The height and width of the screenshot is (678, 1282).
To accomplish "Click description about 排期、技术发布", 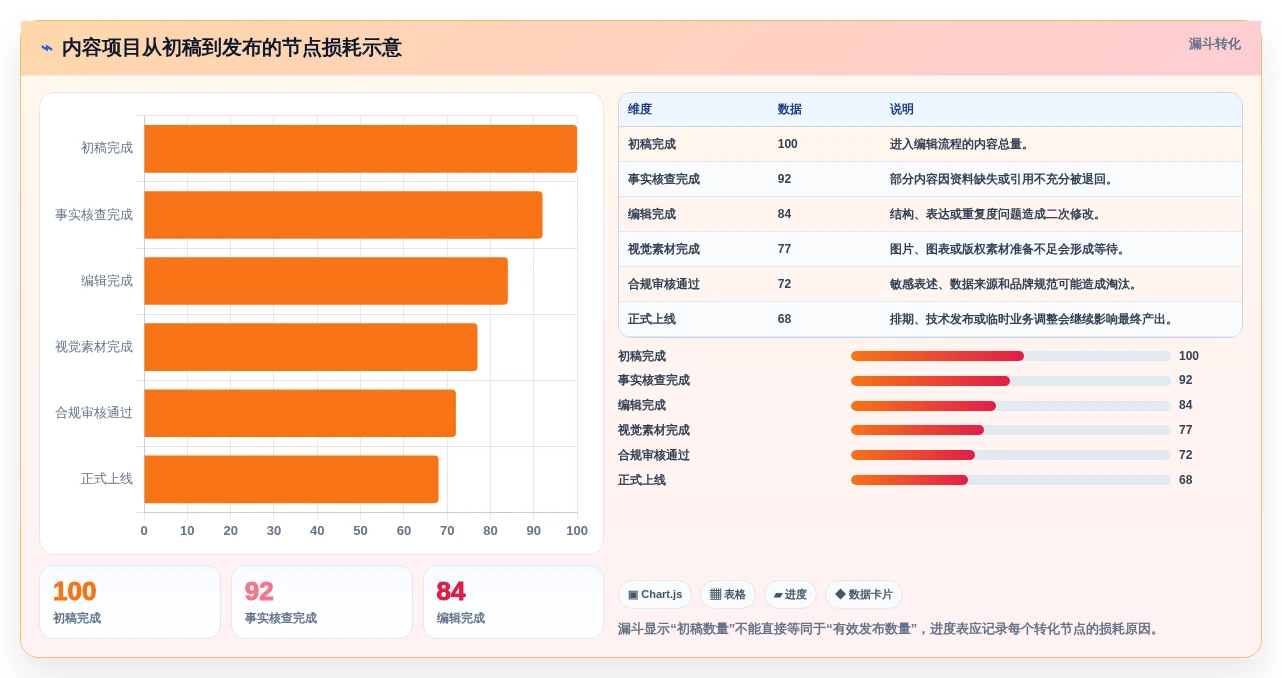I will pos(1032,319).
